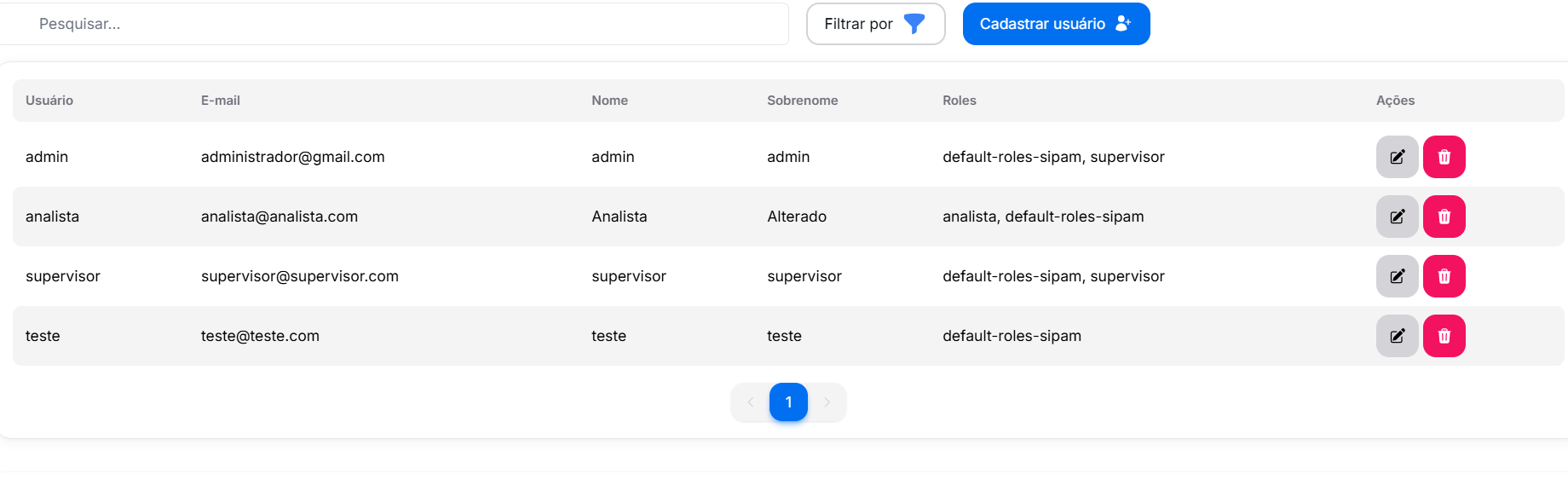This screenshot has height=497, width=1568.
Task: Edit the teste user row
Action: (x=1397, y=336)
